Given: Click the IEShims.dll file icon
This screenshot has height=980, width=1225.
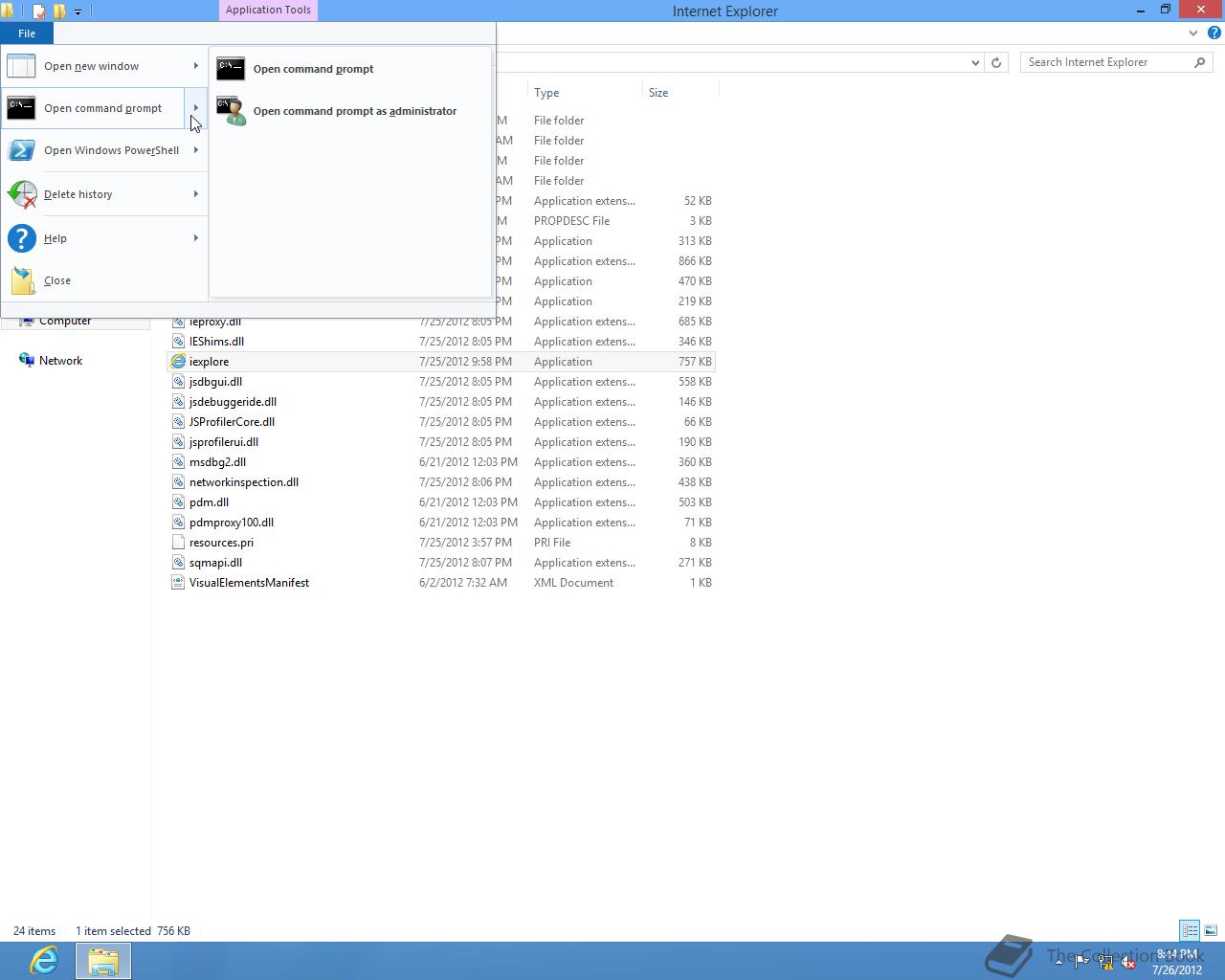Looking at the screenshot, I should [x=178, y=342].
